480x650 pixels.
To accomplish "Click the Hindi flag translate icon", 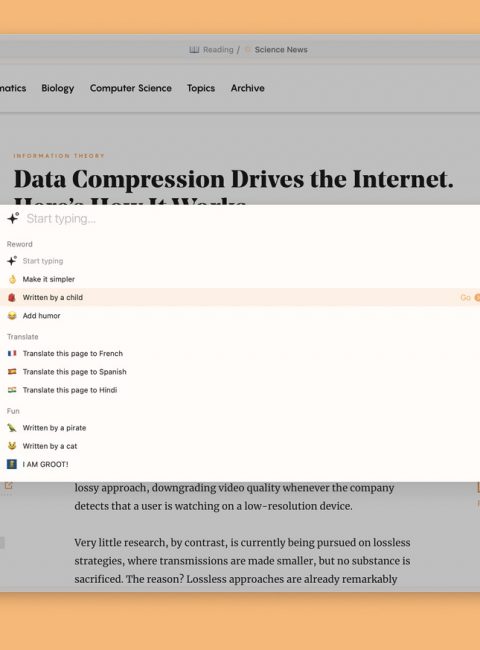I will tap(12, 390).
